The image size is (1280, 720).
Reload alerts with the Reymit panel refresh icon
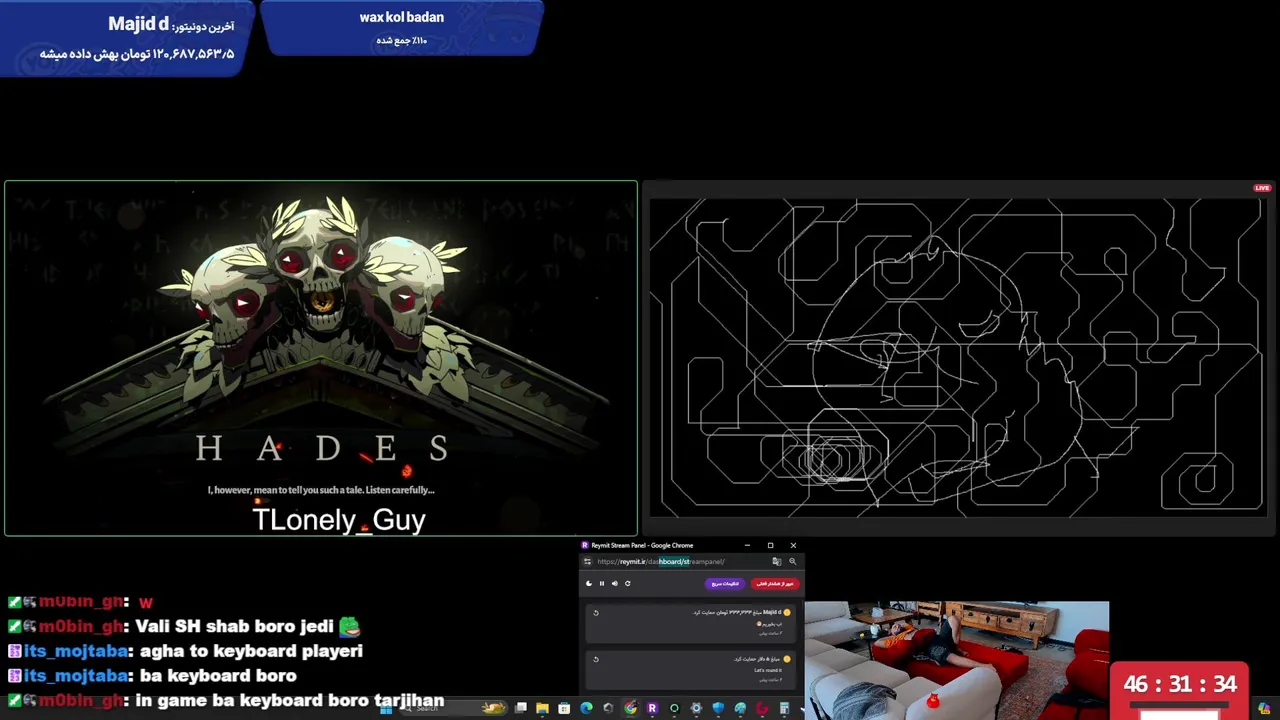[x=628, y=583]
